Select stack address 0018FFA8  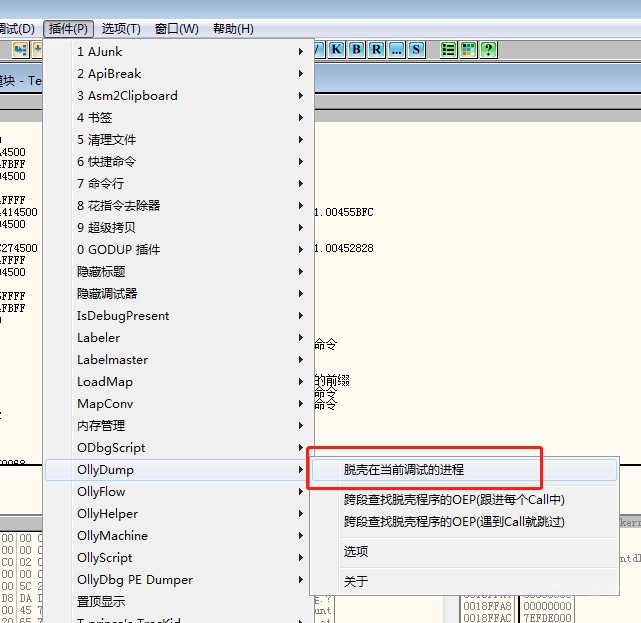pos(487,606)
